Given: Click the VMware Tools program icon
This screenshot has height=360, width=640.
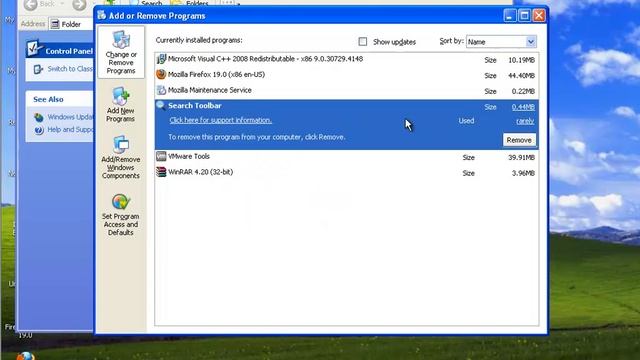Looking at the screenshot, I should pyautogui.click(x=161, y=156).
